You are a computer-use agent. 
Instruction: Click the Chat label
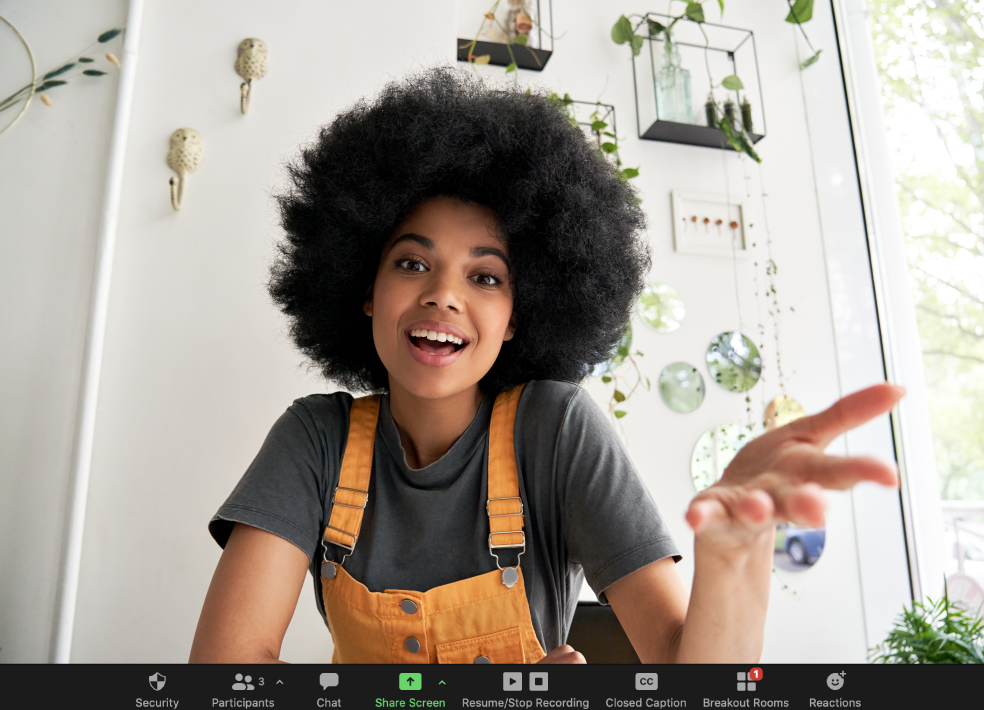coord(329,702)
